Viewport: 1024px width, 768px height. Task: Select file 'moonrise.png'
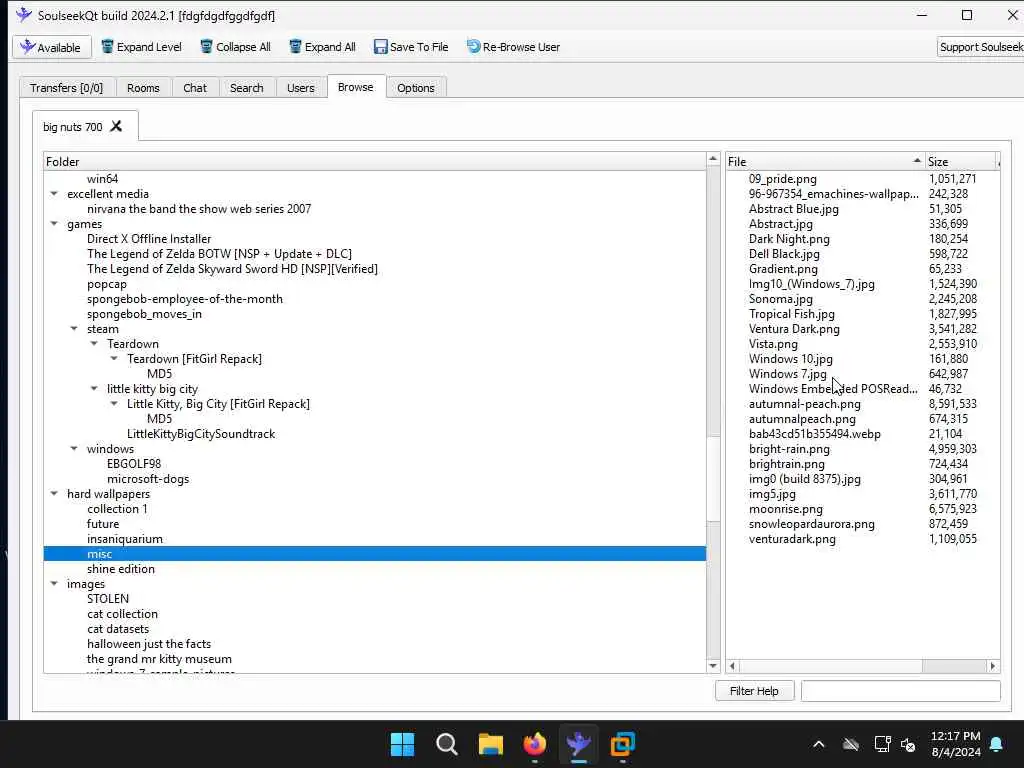coord(786,509)
